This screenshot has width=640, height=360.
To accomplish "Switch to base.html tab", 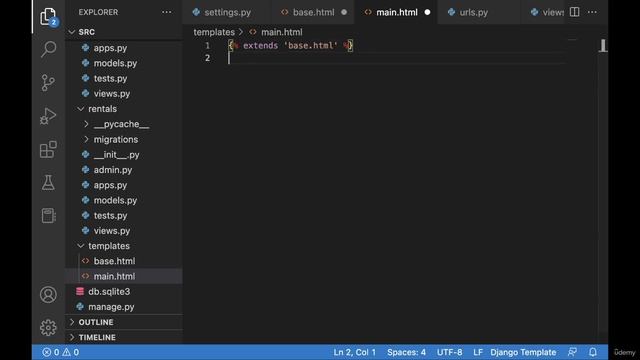I will click(x=313, y=12).
